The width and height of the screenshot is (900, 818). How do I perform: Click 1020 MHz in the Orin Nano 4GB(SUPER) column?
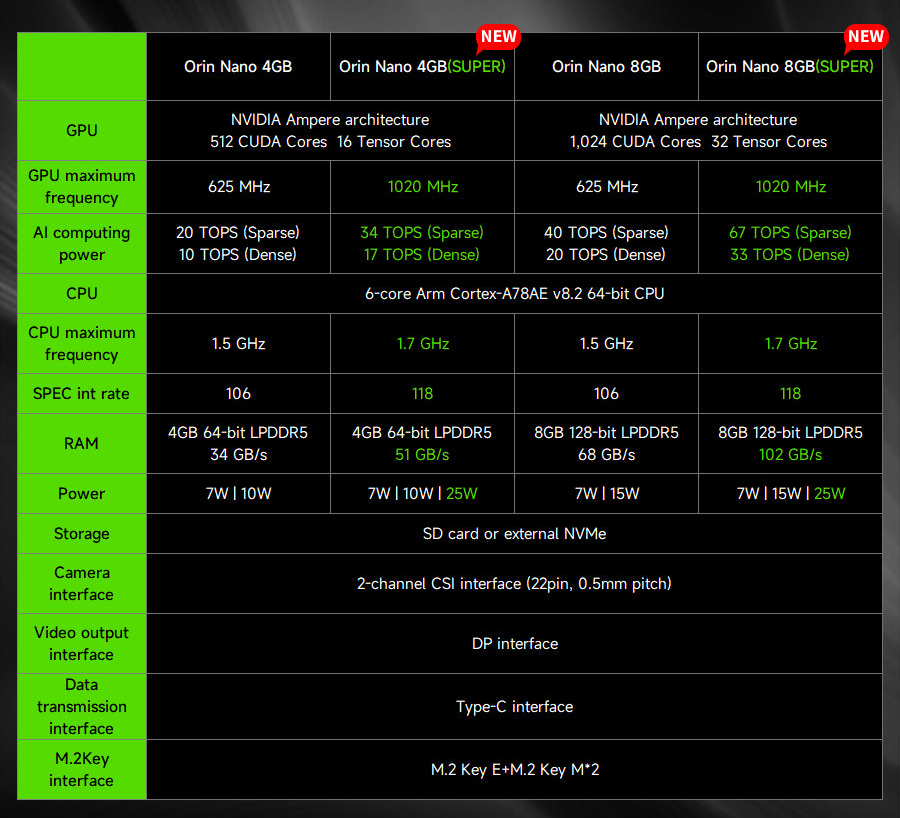tap(423, 187)
